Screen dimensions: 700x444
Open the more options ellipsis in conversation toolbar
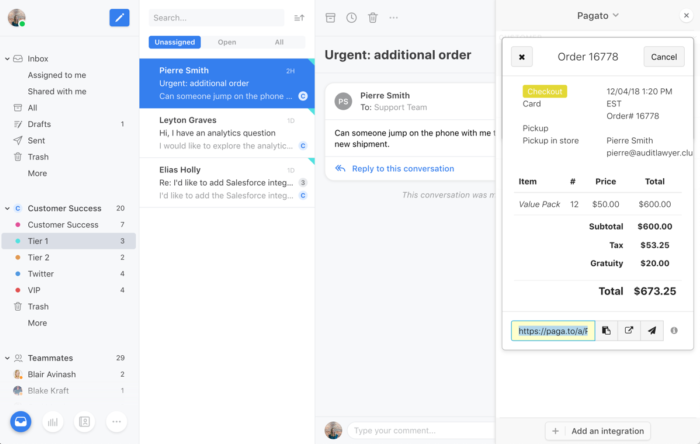[393, 18]
